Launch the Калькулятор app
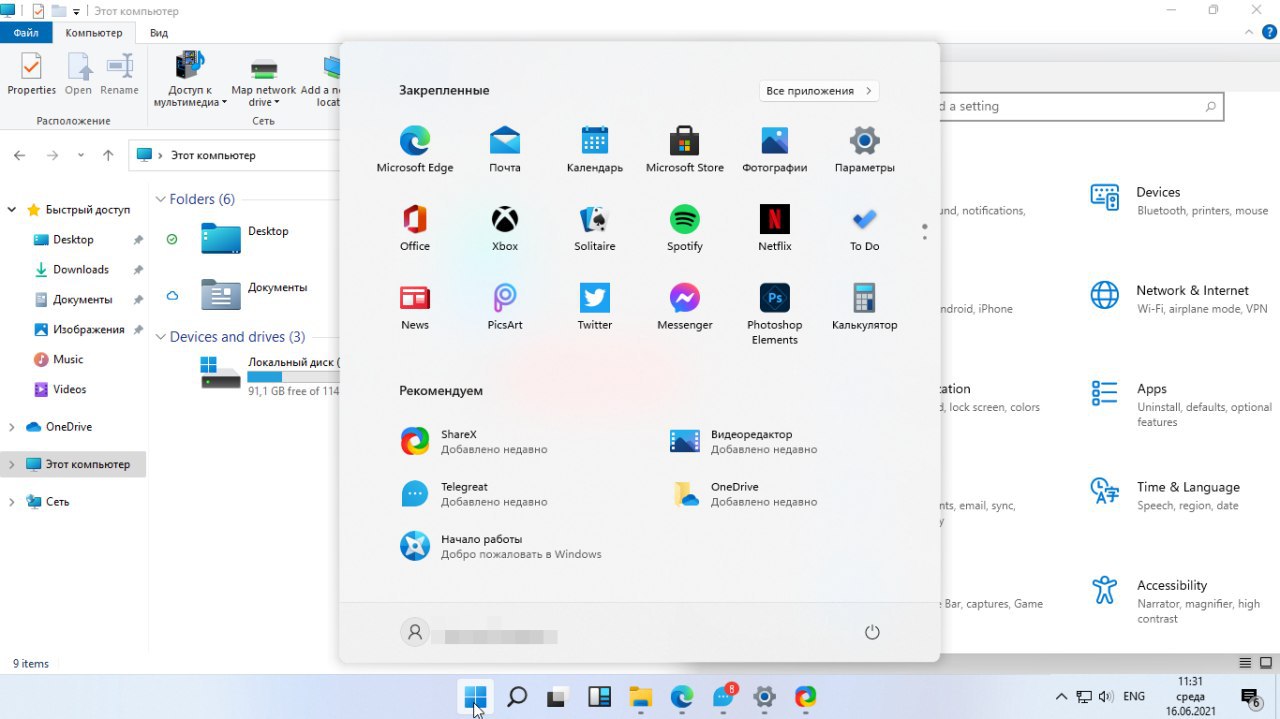The width and height of the screenshot is (1280, 719). (x=865, y=307)
